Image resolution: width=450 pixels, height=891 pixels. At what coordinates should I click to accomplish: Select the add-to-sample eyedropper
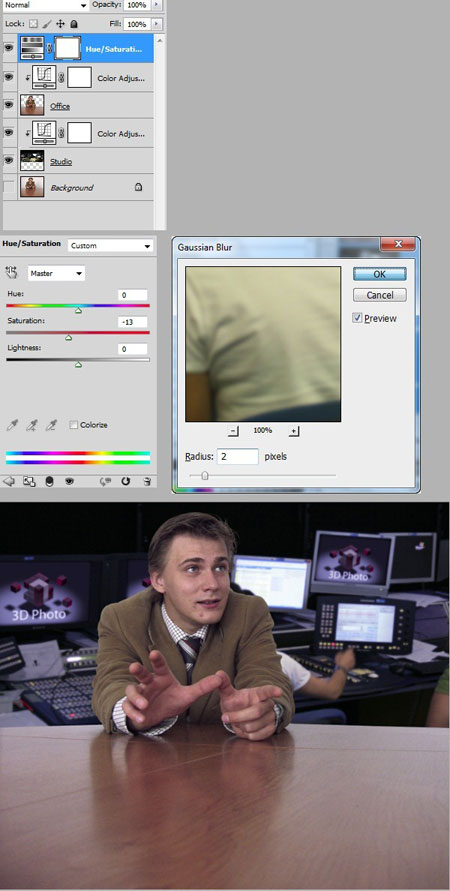(x=32, y=425)
